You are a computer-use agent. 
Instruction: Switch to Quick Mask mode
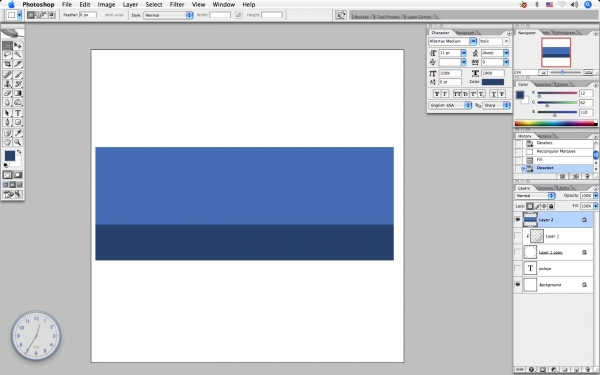click(18, 175)
